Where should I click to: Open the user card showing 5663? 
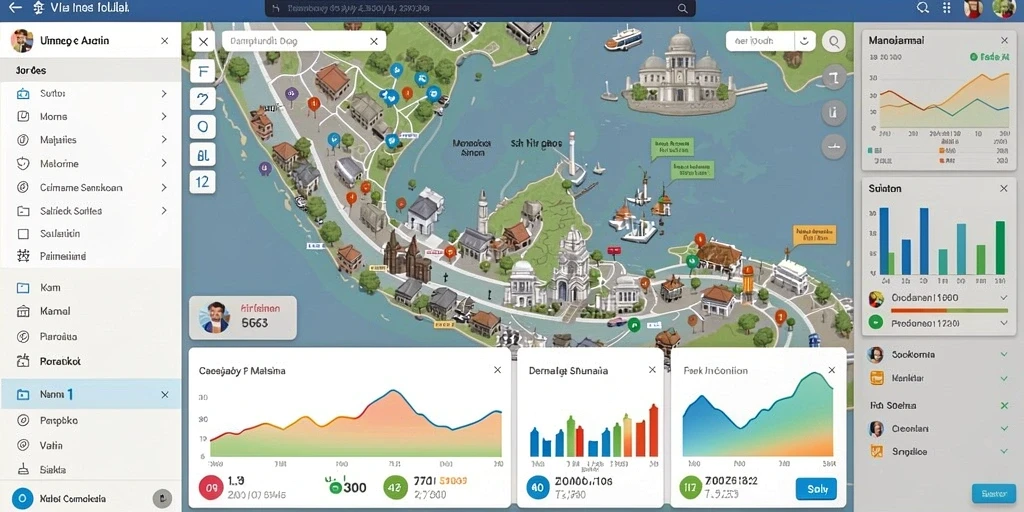(x=243, y=317)
